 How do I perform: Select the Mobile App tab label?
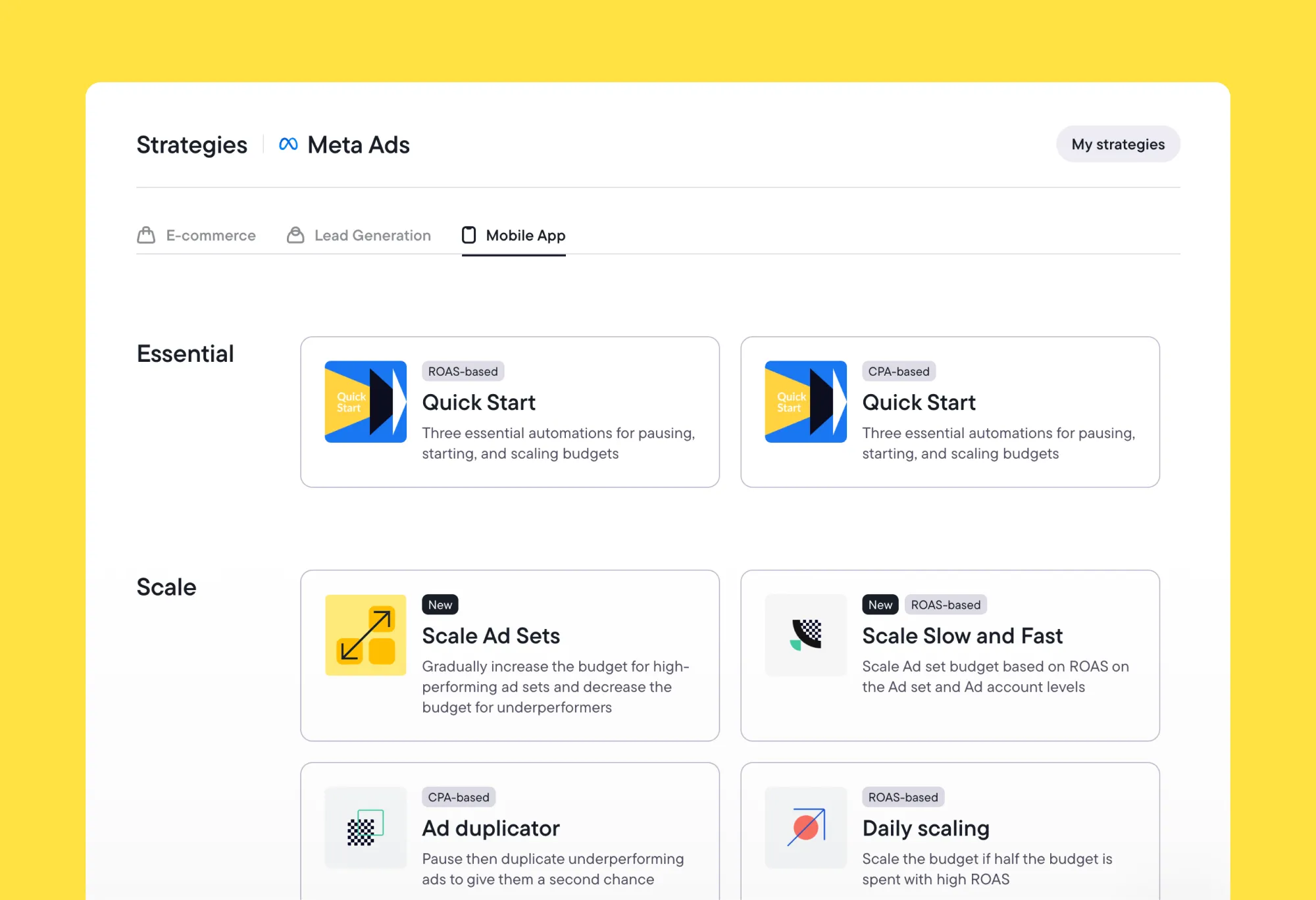tap(525, 235)
